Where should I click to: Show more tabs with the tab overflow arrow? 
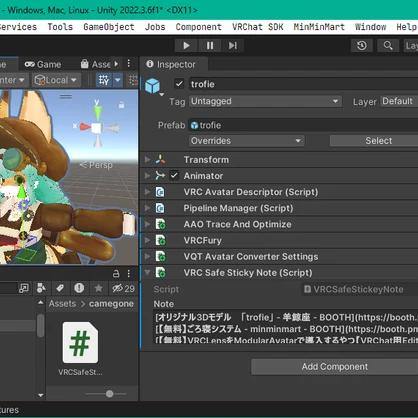coord(116,63)
